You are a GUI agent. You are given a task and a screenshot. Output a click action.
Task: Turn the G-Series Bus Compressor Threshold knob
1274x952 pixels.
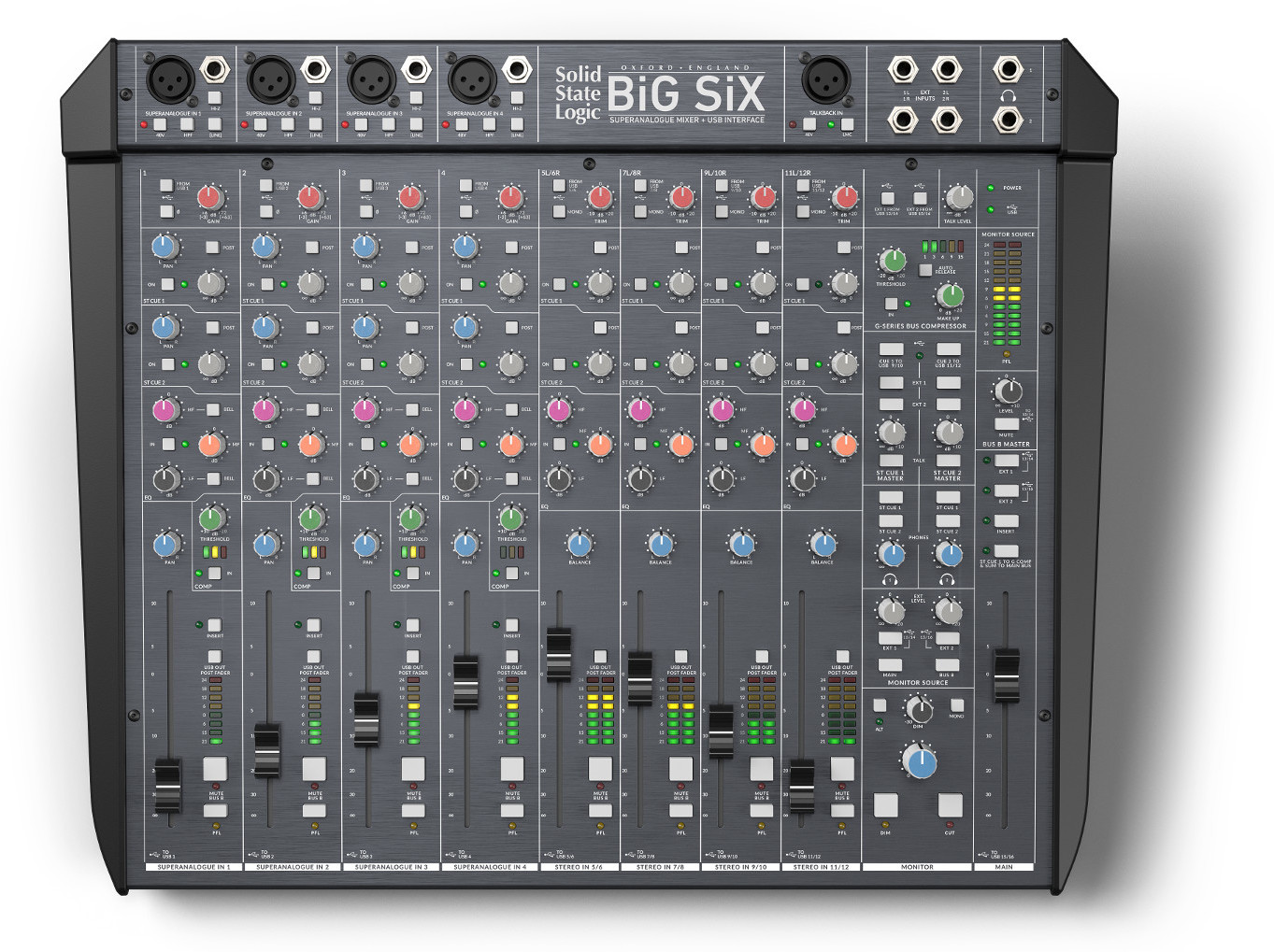pyautogui.click(x=893, y=262)
